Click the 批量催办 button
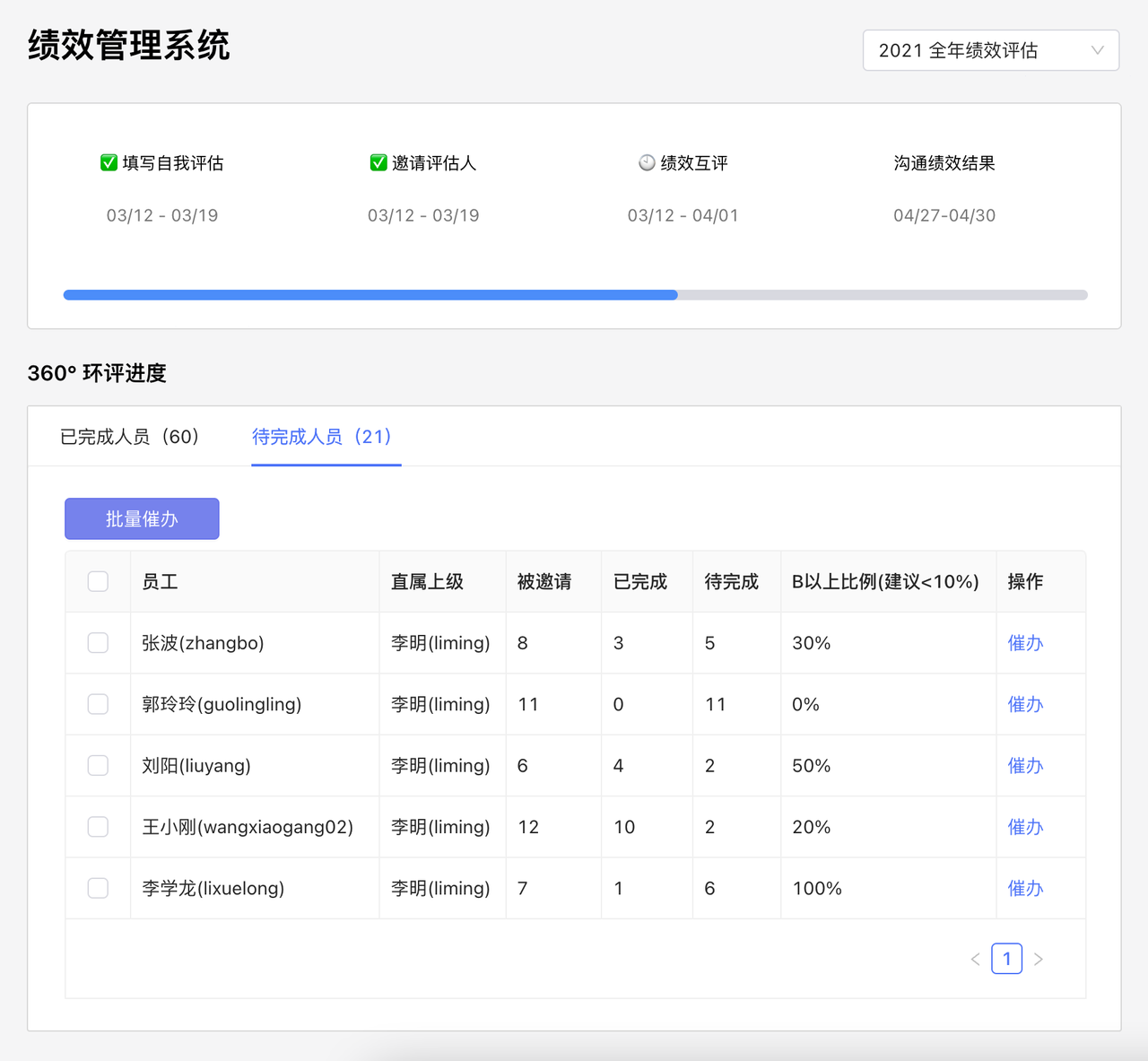The image size is (1148, 1061). pyautogui.click(x=141, y=518)
